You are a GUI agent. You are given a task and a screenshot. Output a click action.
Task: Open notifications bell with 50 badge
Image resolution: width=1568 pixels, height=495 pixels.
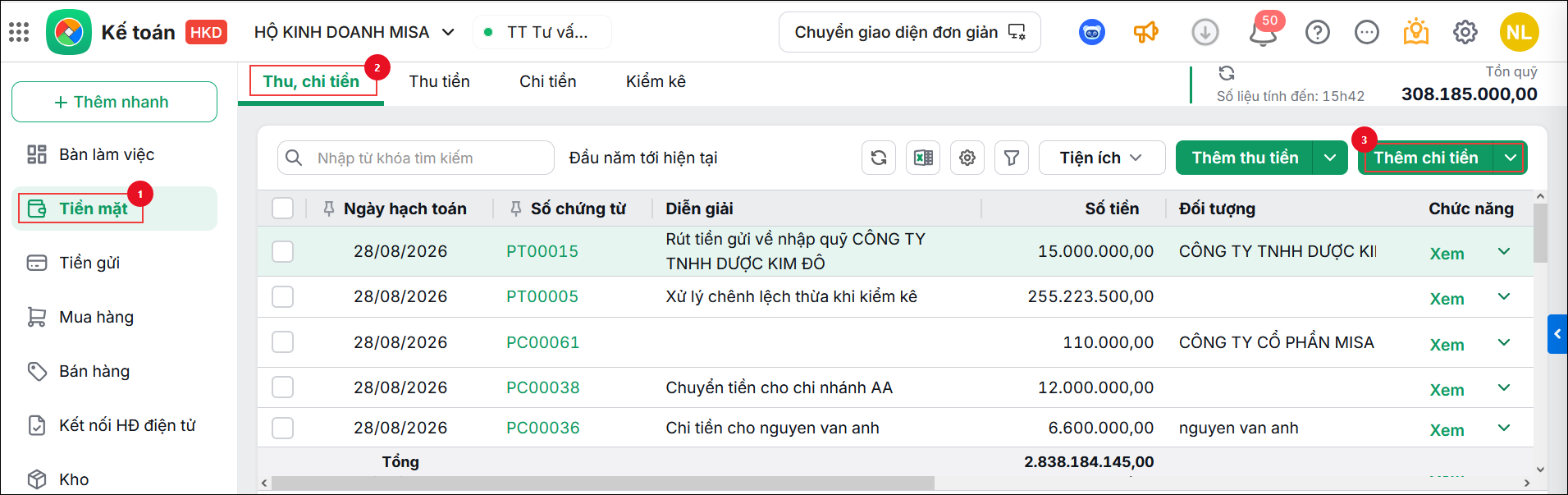click(x=1264, y=32)
